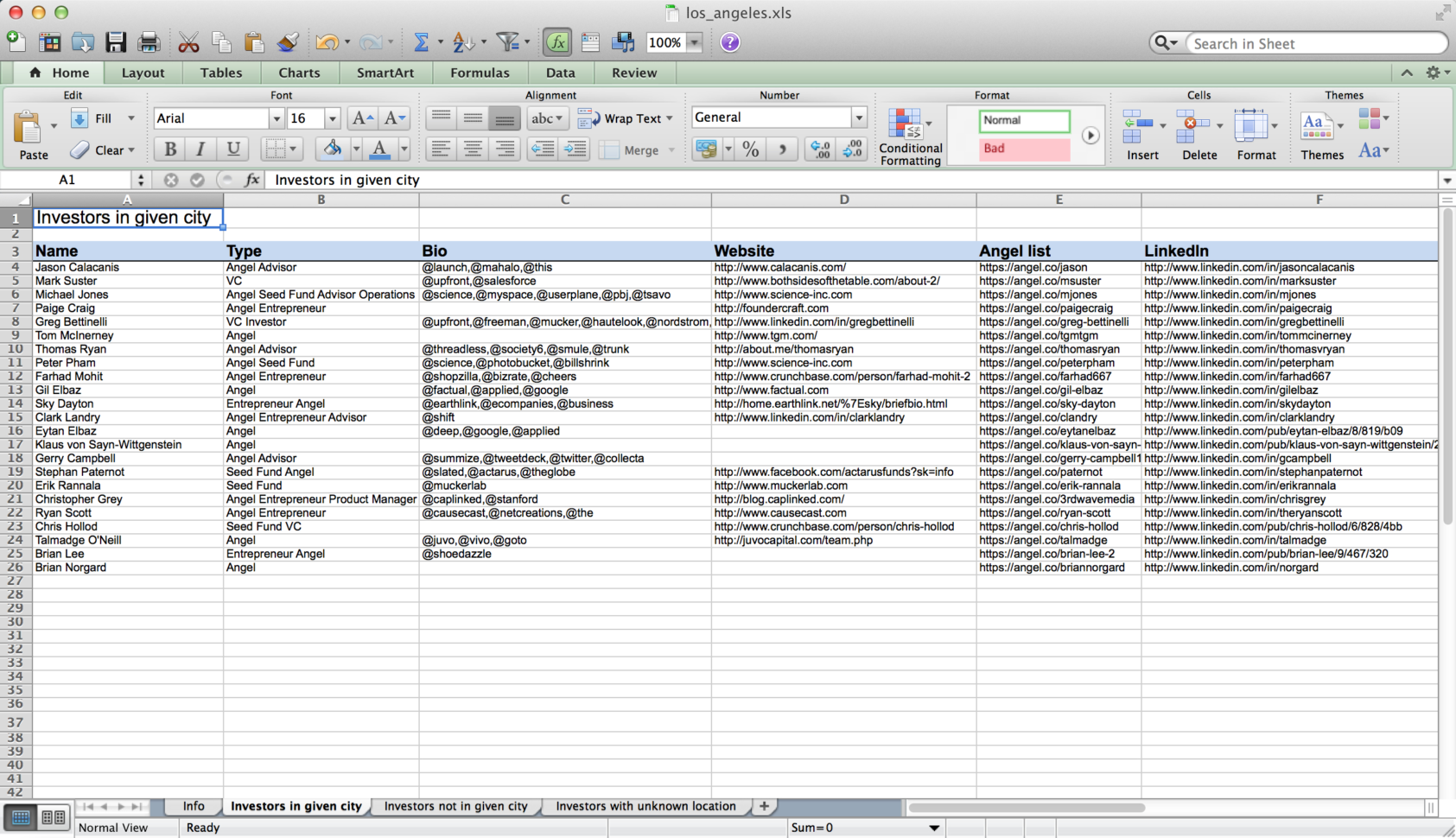Toggle the Formula Builder fx toolbar button
This screenshot has width=1456, height=838.
coord(557,41)
